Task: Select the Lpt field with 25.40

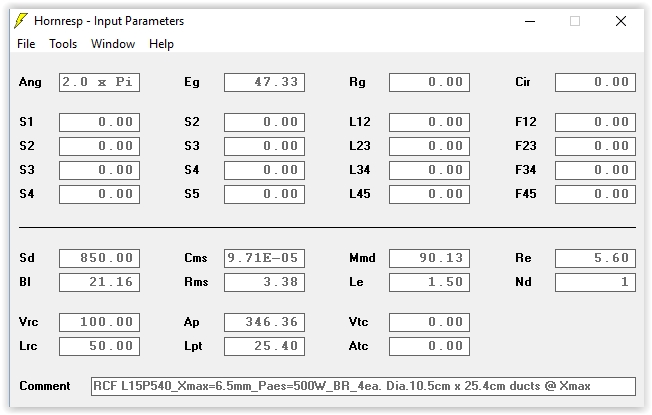Action: (264, 346)
